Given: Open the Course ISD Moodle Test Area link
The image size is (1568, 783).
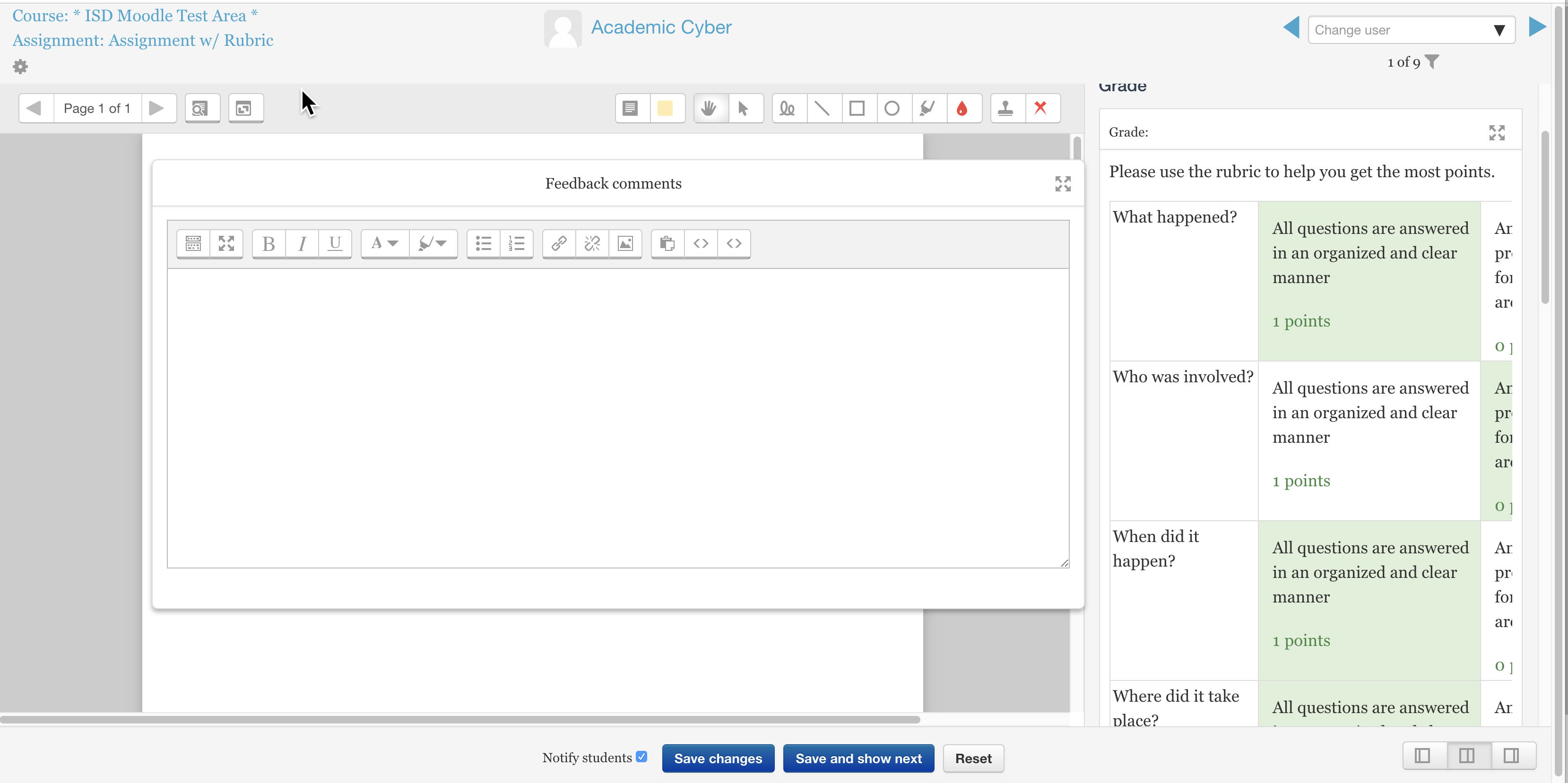Looking at the screenshot, I should tap(135, 16).
